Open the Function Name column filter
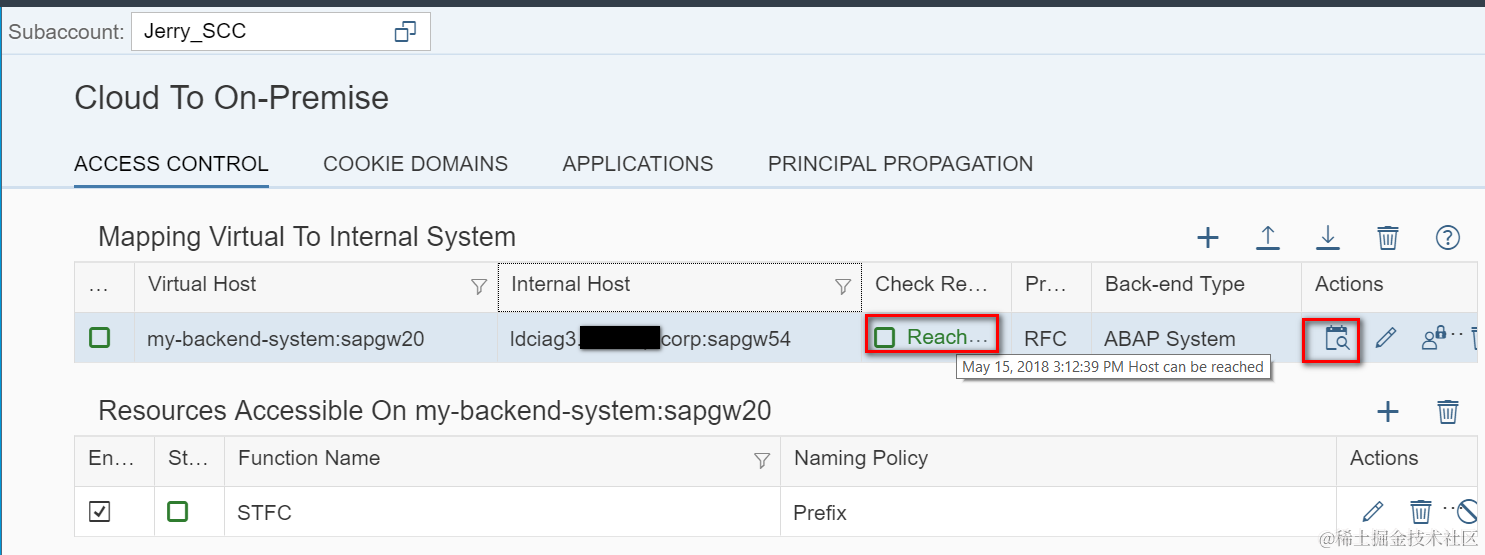 (762, 460)
